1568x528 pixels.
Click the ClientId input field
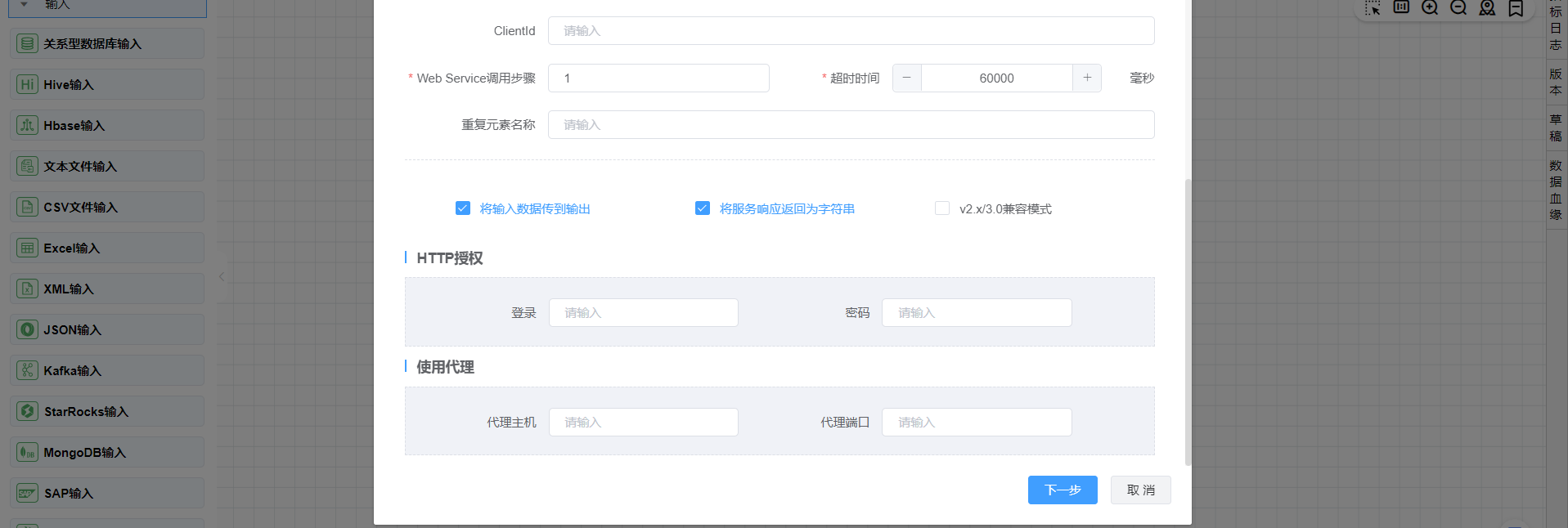[x=851, y=31]
